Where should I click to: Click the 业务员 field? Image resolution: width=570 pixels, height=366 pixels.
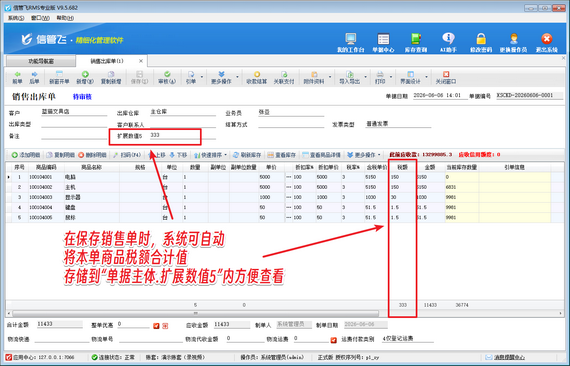pyautogui.click(x=291, y=112)
